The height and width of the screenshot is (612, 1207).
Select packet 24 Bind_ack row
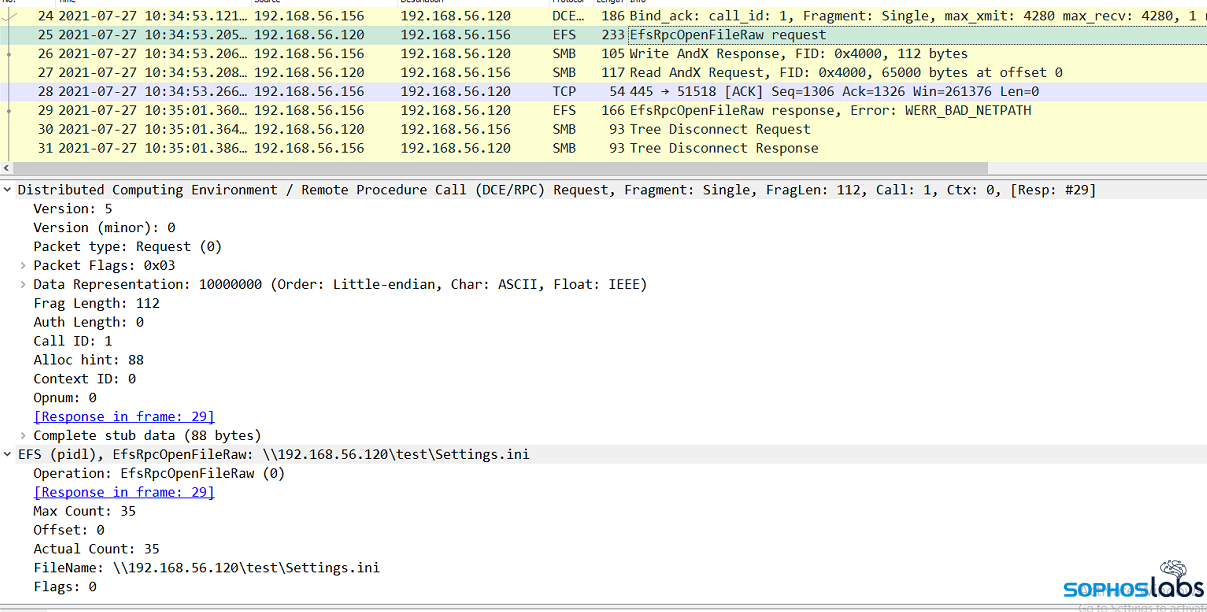[603, 16]
